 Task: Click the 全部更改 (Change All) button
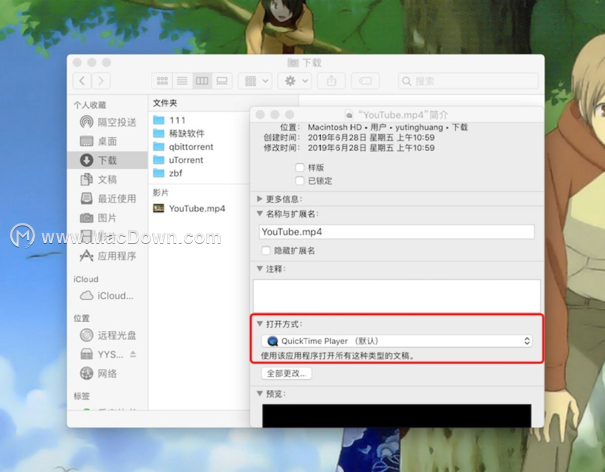click(286, 373)
